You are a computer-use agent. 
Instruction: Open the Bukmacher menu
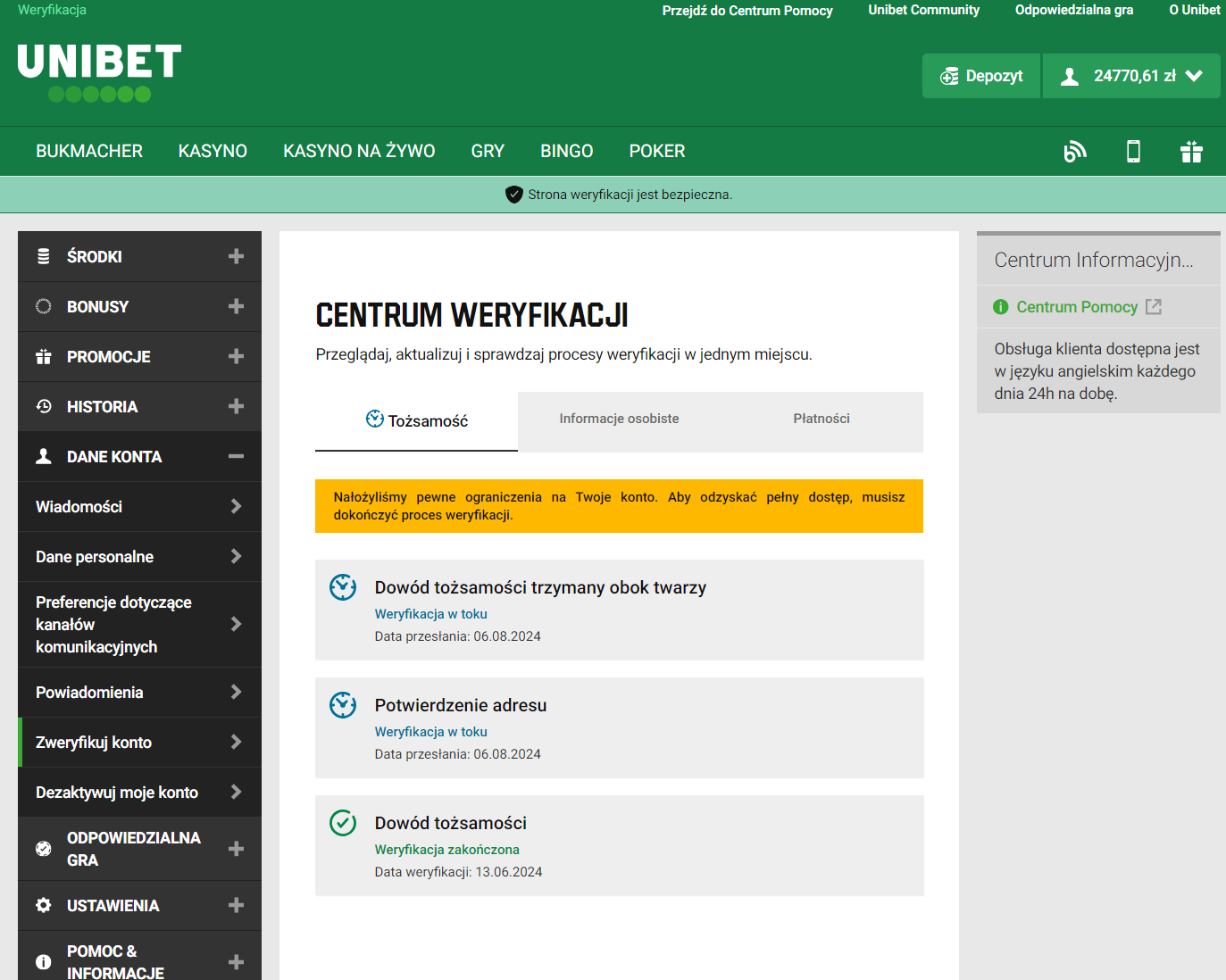point(89,152)
